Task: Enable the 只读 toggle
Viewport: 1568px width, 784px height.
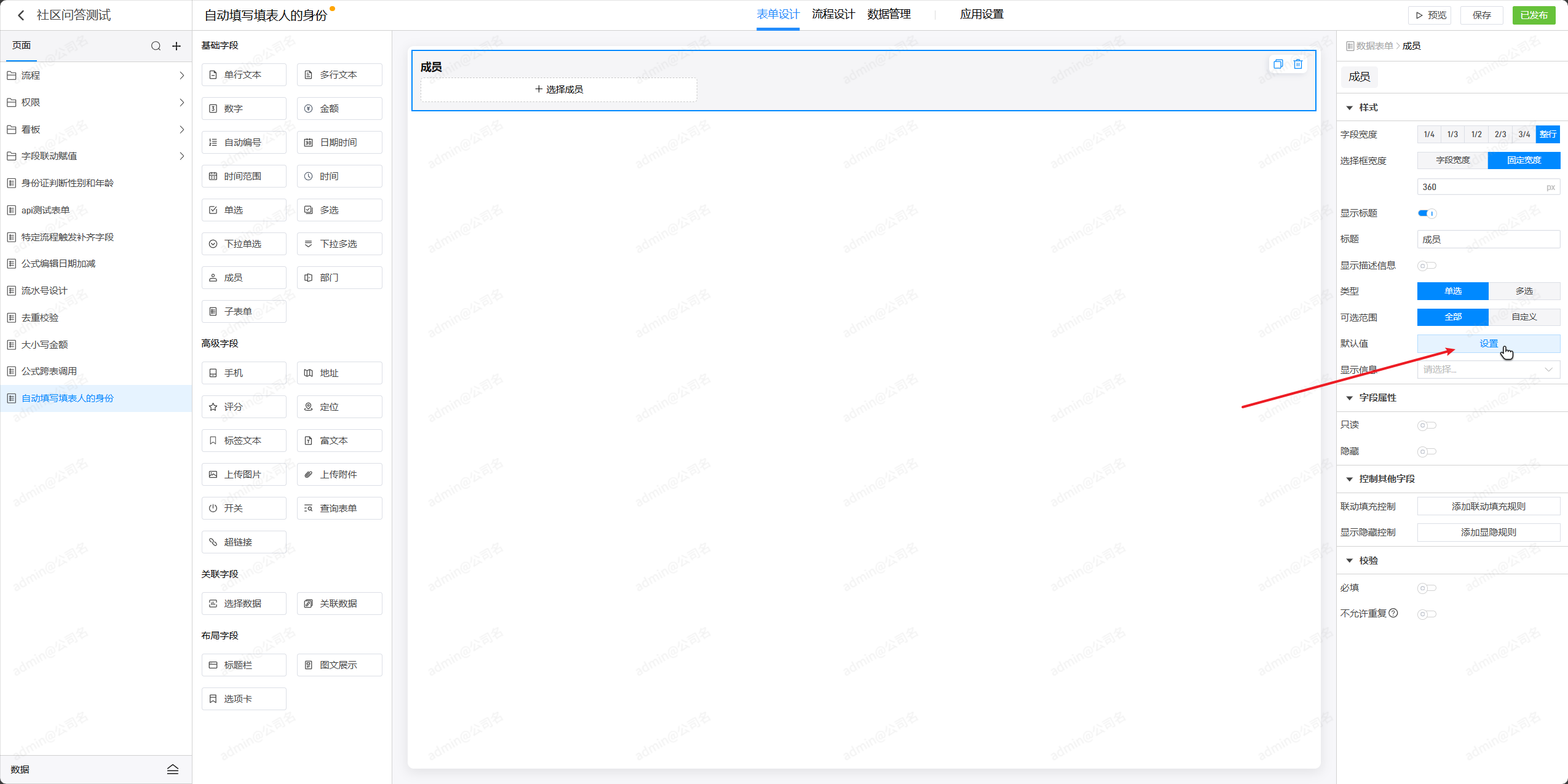Action: tap(1427, 426)
